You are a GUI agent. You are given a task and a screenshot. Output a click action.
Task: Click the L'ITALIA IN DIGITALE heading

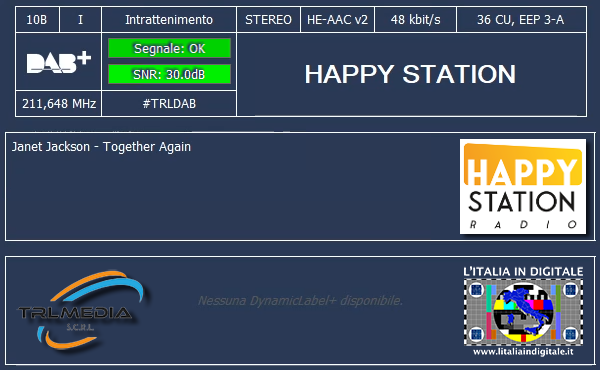pyautogui.click(x=523, y=272)
